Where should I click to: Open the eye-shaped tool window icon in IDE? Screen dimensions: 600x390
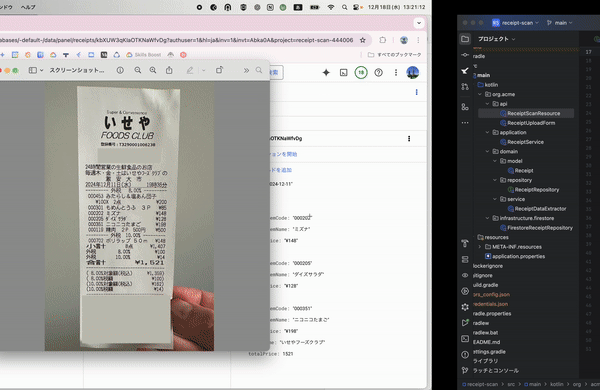465,275
